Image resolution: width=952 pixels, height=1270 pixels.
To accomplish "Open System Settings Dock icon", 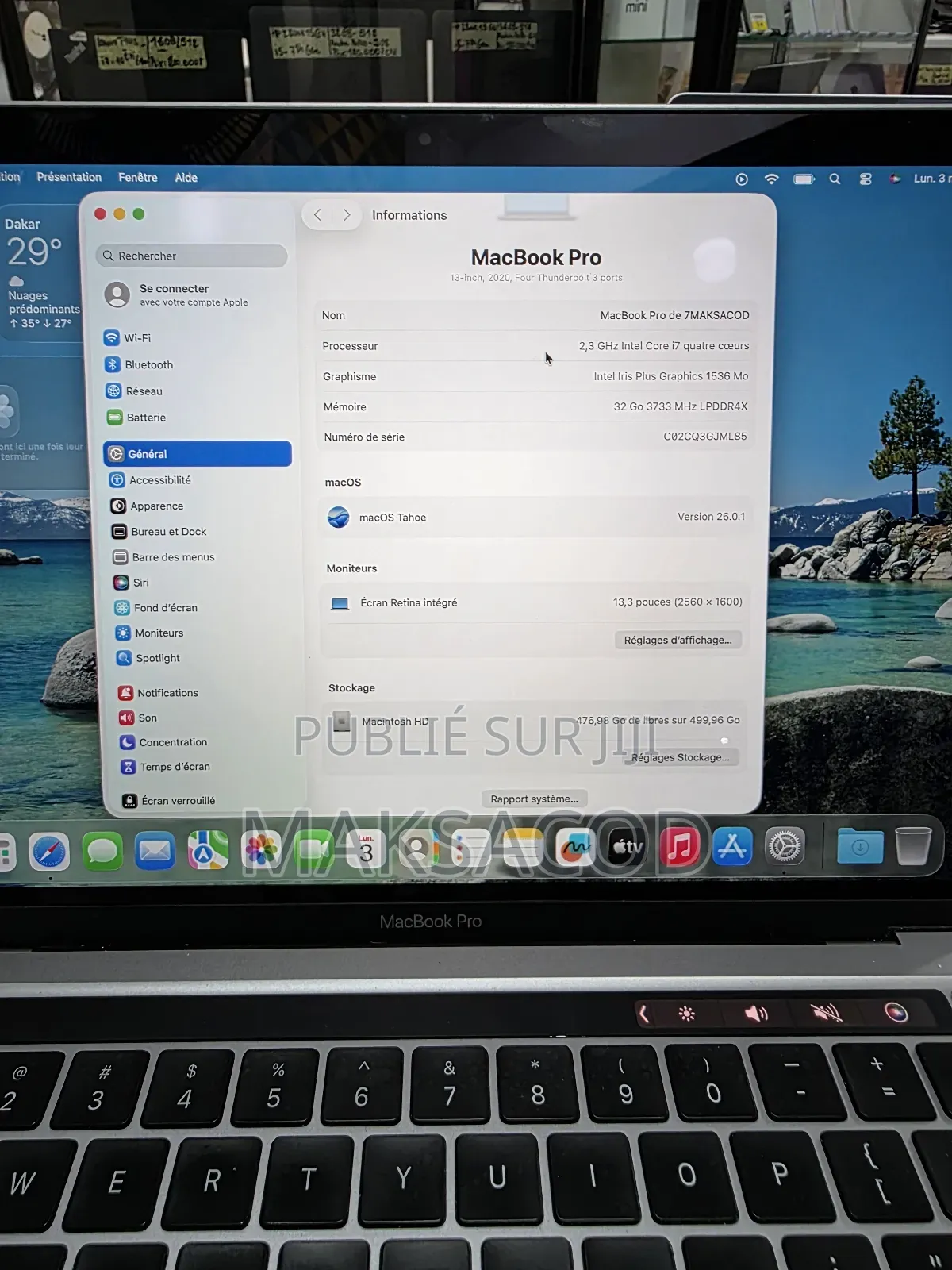I will (x=785, y=846).
